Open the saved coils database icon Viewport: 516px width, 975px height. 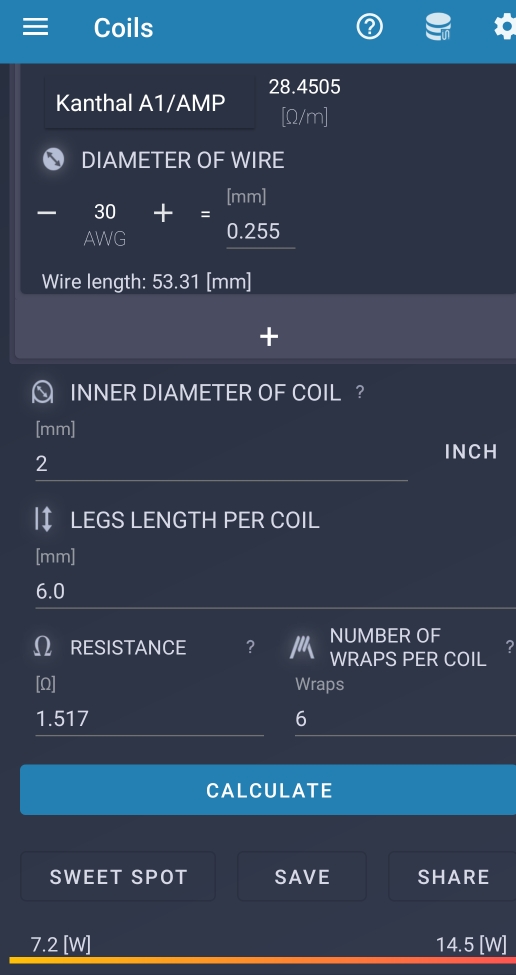pyautogui.click(x=438, y=27)
